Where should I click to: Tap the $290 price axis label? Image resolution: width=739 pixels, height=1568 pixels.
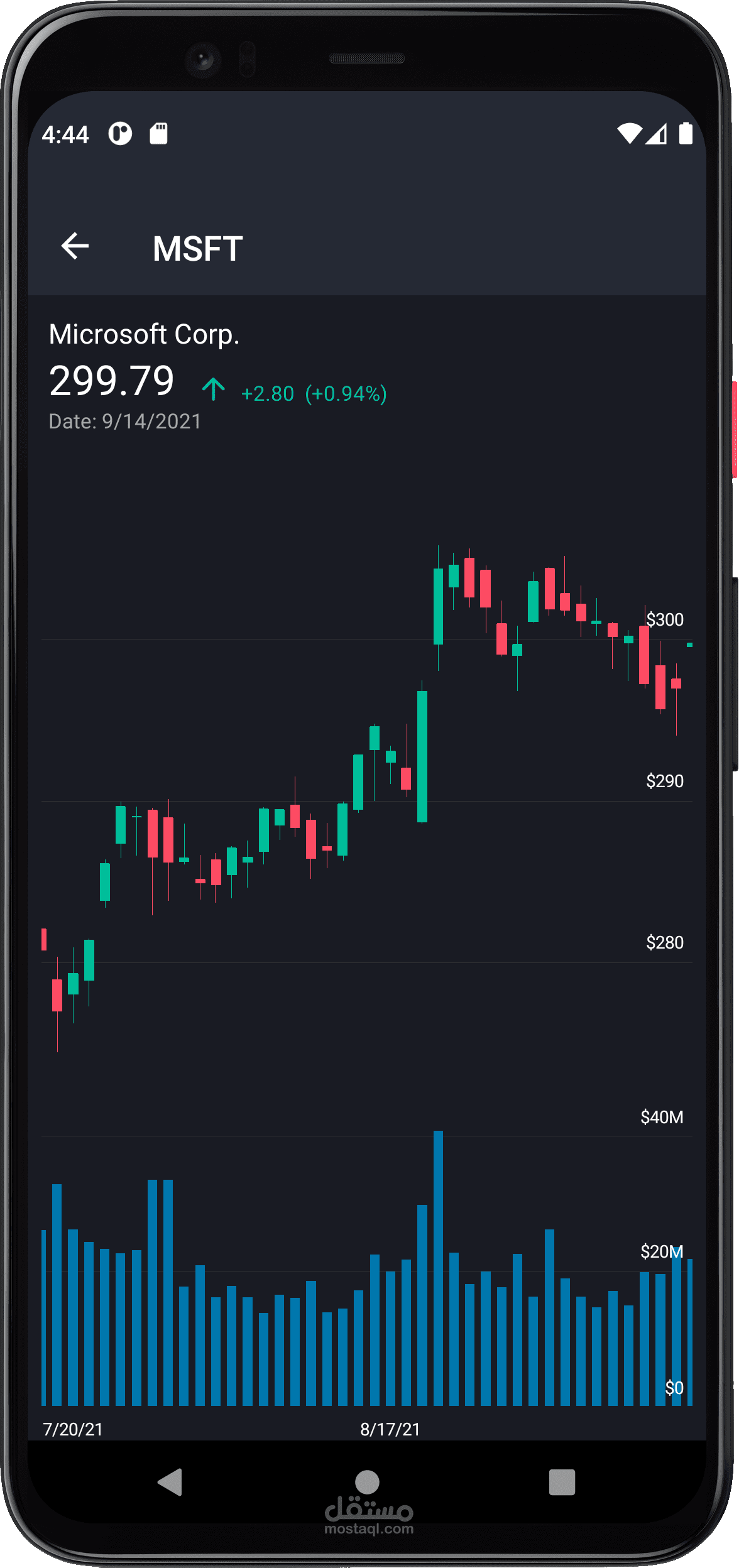pos(665,781)
